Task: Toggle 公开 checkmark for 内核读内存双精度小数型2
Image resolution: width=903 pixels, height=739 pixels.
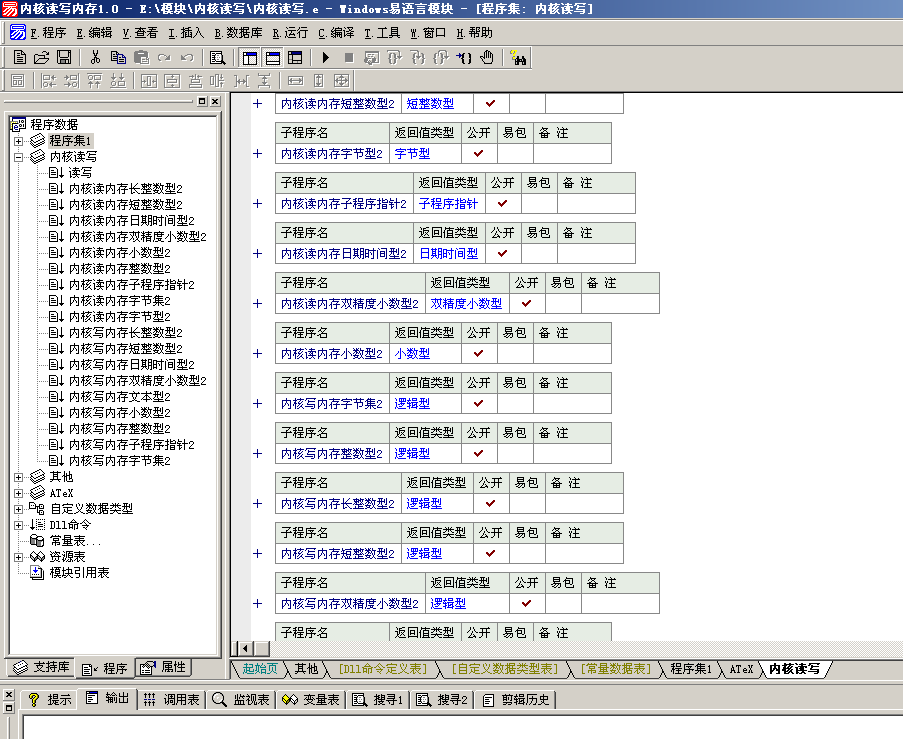Action: click(527, 304)
